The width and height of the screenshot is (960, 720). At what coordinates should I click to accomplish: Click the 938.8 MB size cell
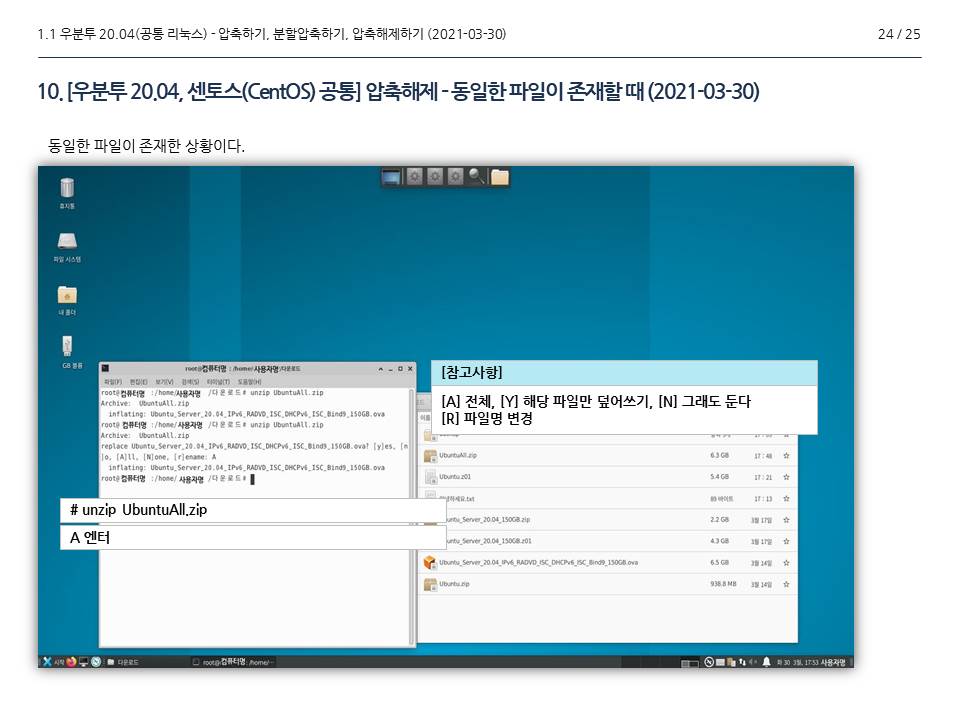(x=723, y=584)
